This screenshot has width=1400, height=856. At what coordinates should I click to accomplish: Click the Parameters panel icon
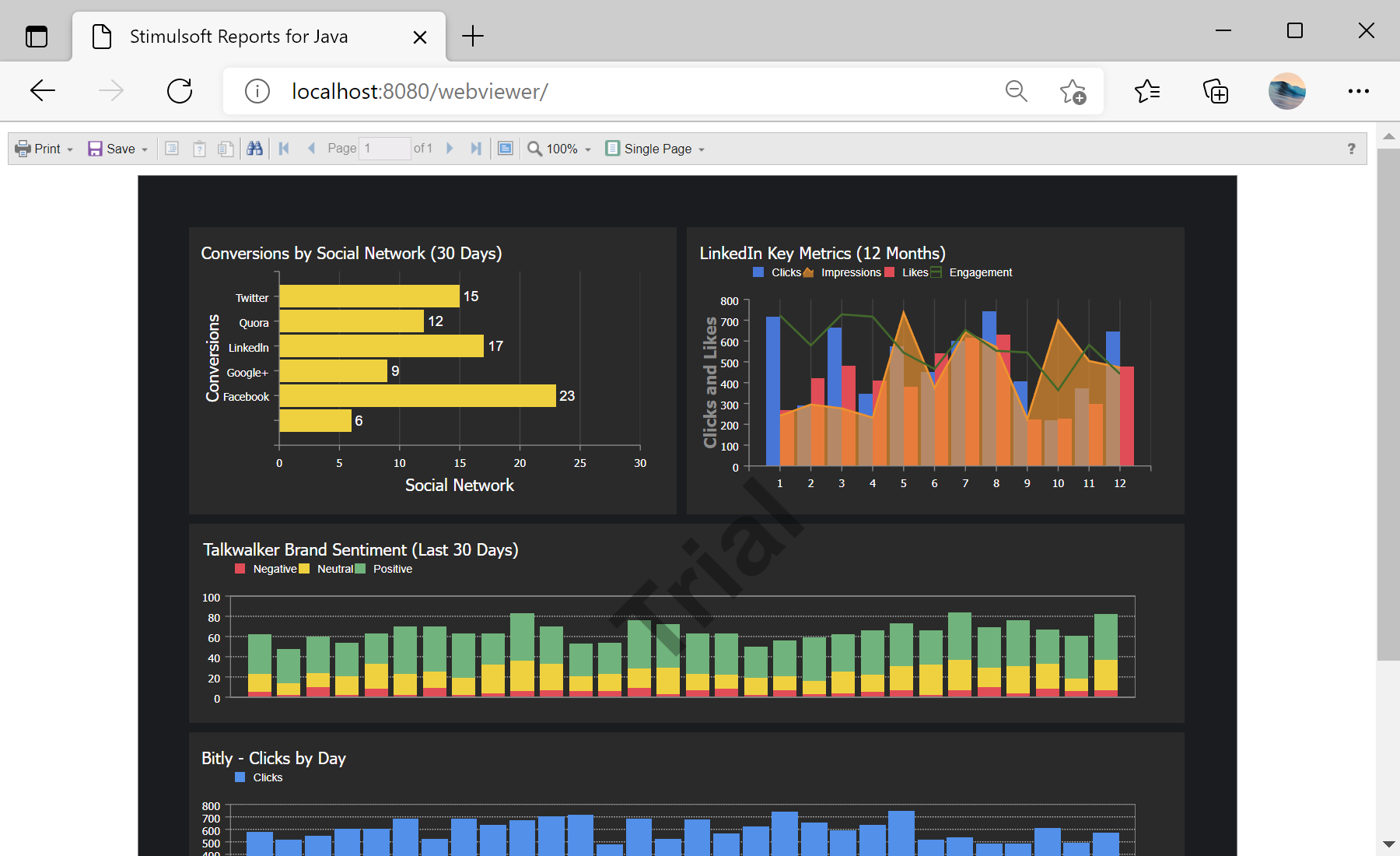(x=199, y=148)
